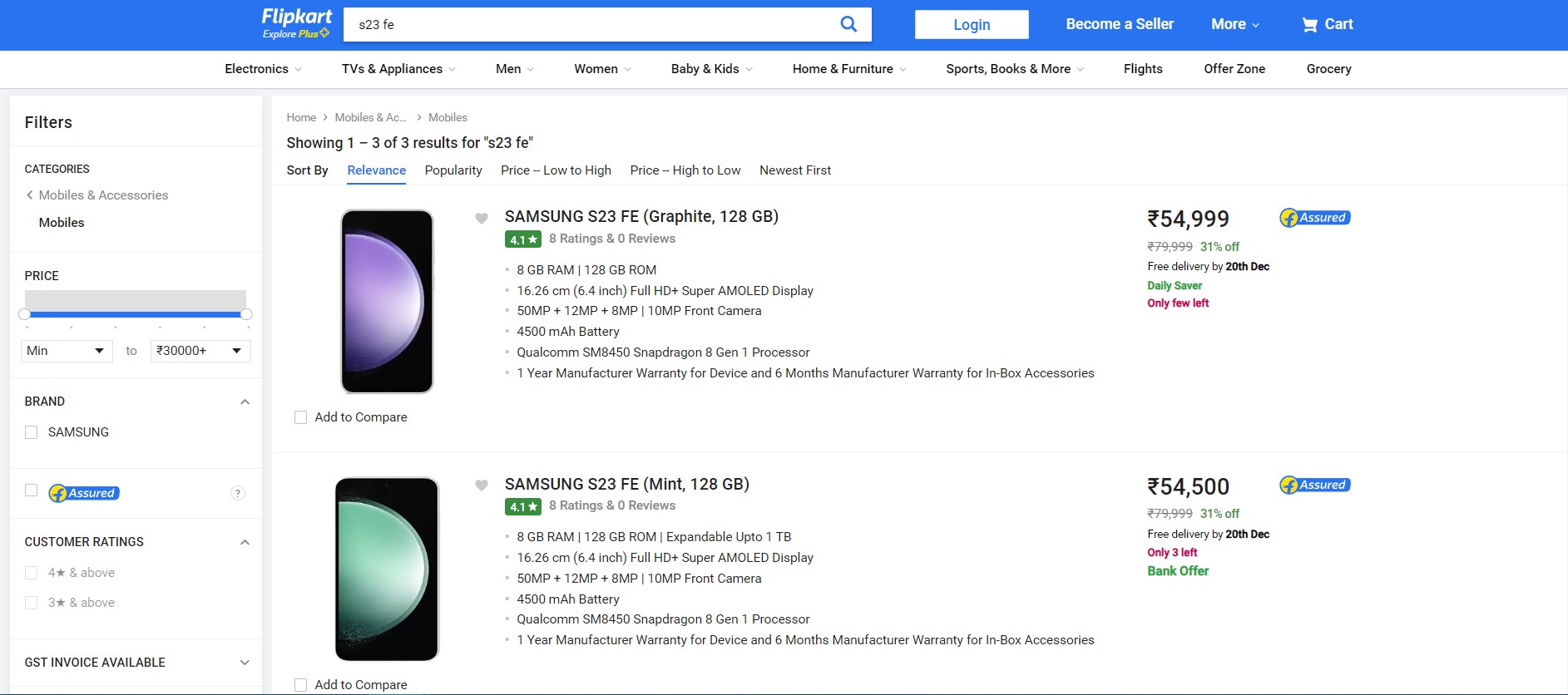Click the Assured badge beside ₹54,999
1568x695 pixels.
point(1315,218)
